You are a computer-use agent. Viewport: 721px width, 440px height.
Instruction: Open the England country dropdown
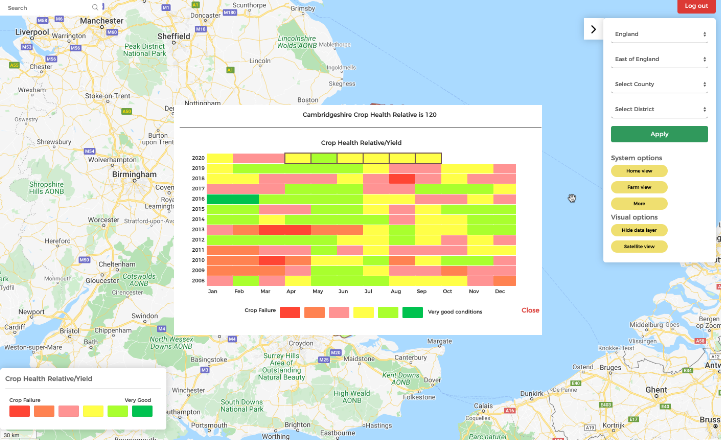[x=659, y=34]
